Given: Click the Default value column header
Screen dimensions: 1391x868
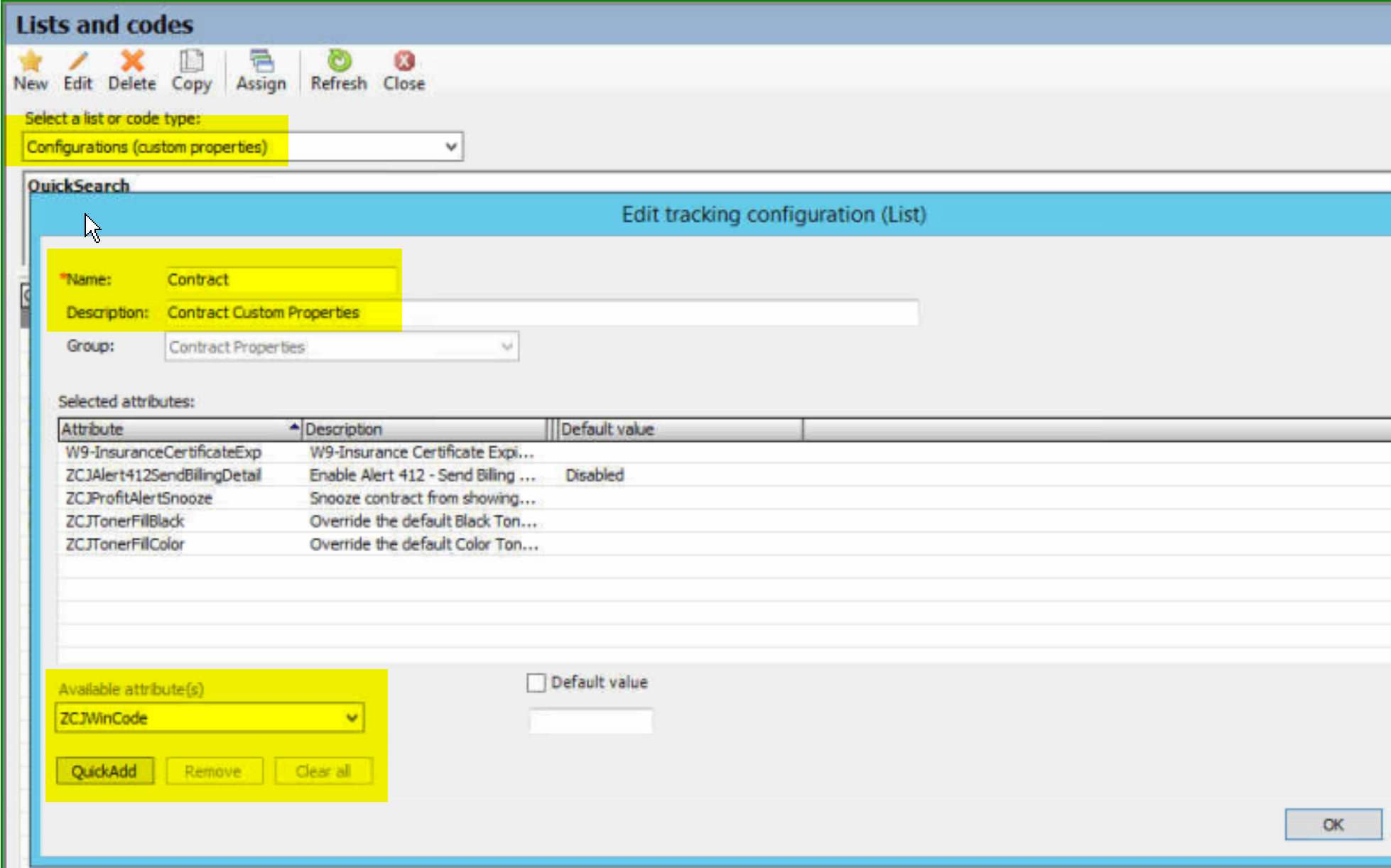Looking at the screenshot, I should (x=680, y=429).
